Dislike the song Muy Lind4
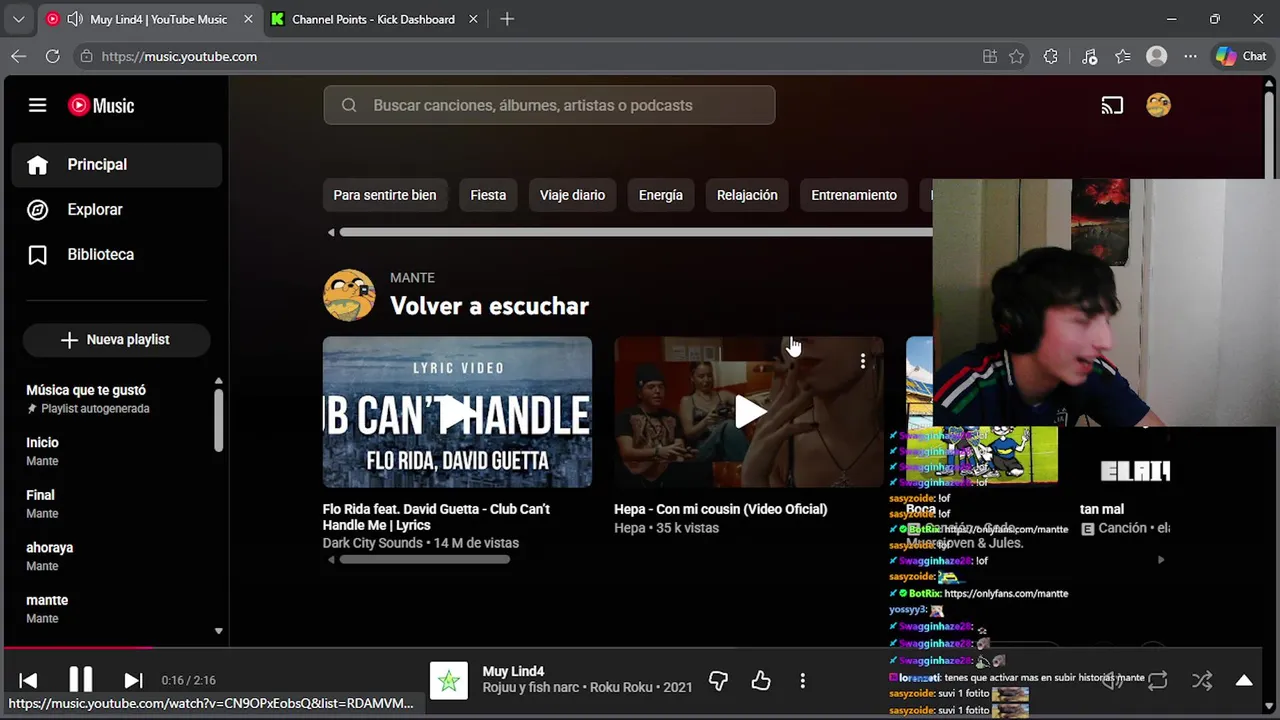 click(718, 681)
